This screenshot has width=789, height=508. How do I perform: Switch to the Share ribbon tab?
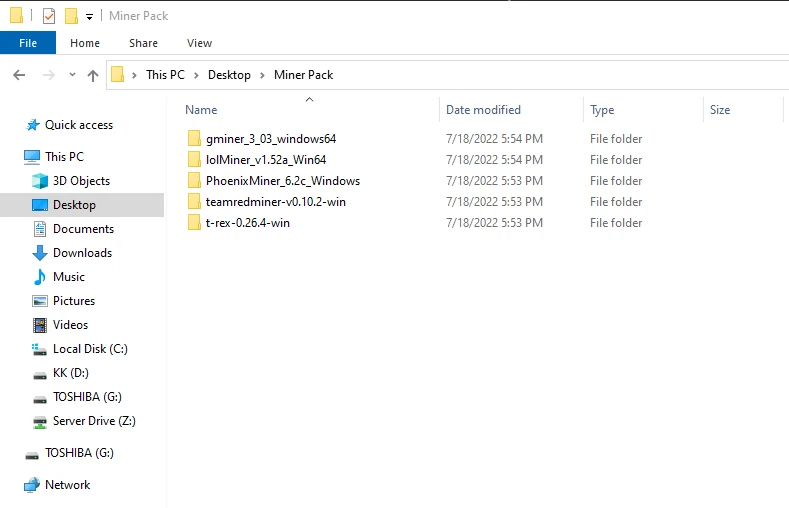(143, 43)
